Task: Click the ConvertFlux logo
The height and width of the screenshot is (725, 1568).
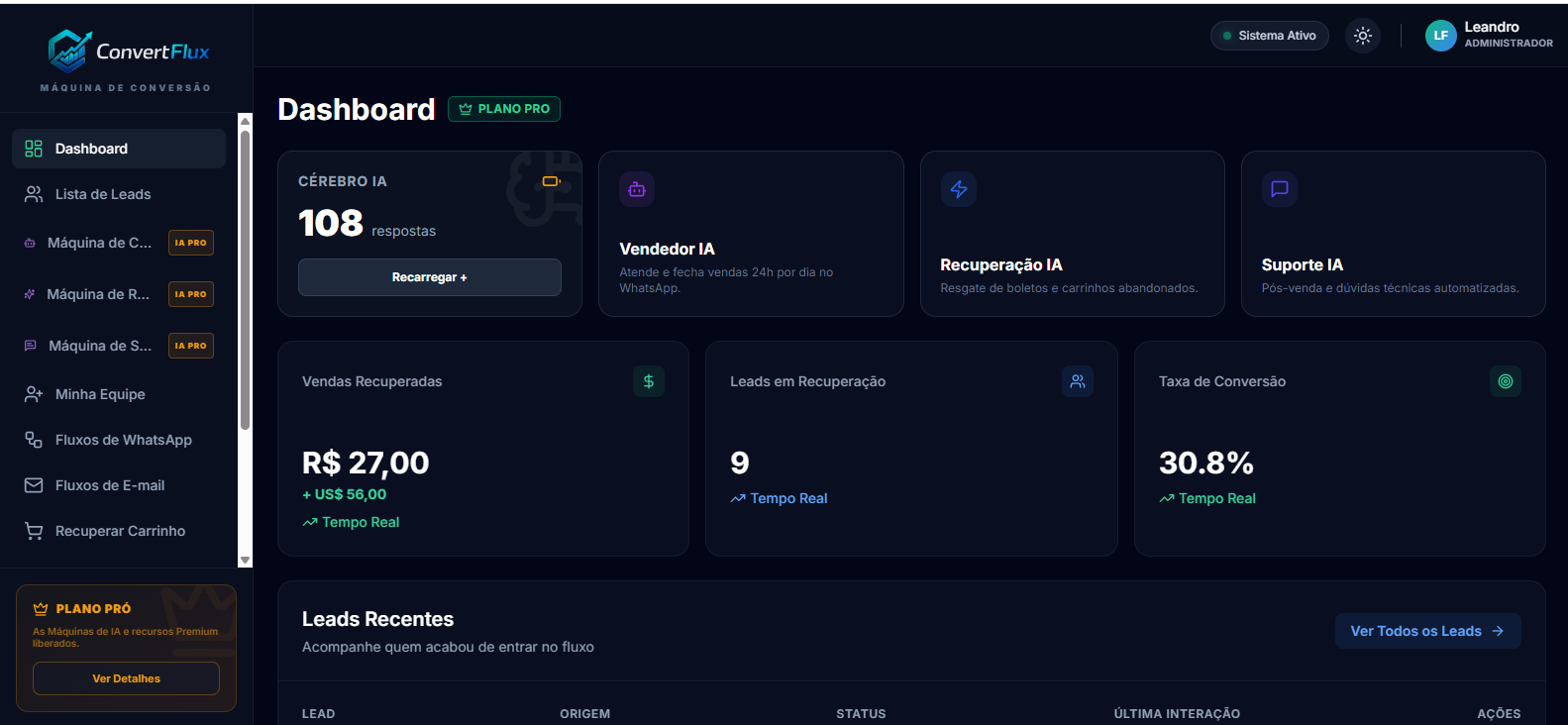Action: pos(129,52)
